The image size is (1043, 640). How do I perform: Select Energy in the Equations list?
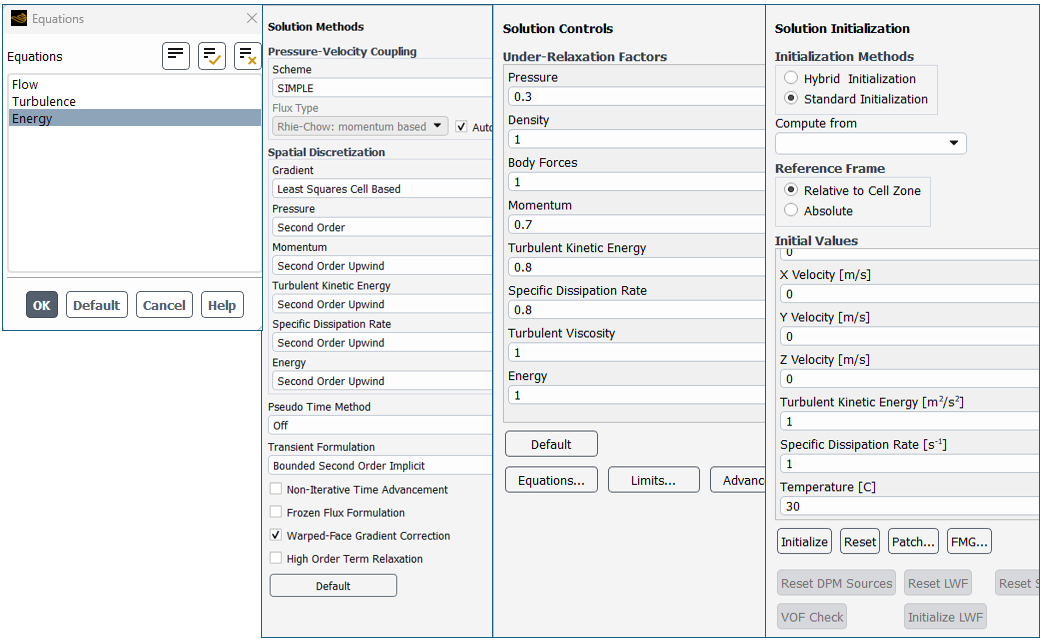134,118
